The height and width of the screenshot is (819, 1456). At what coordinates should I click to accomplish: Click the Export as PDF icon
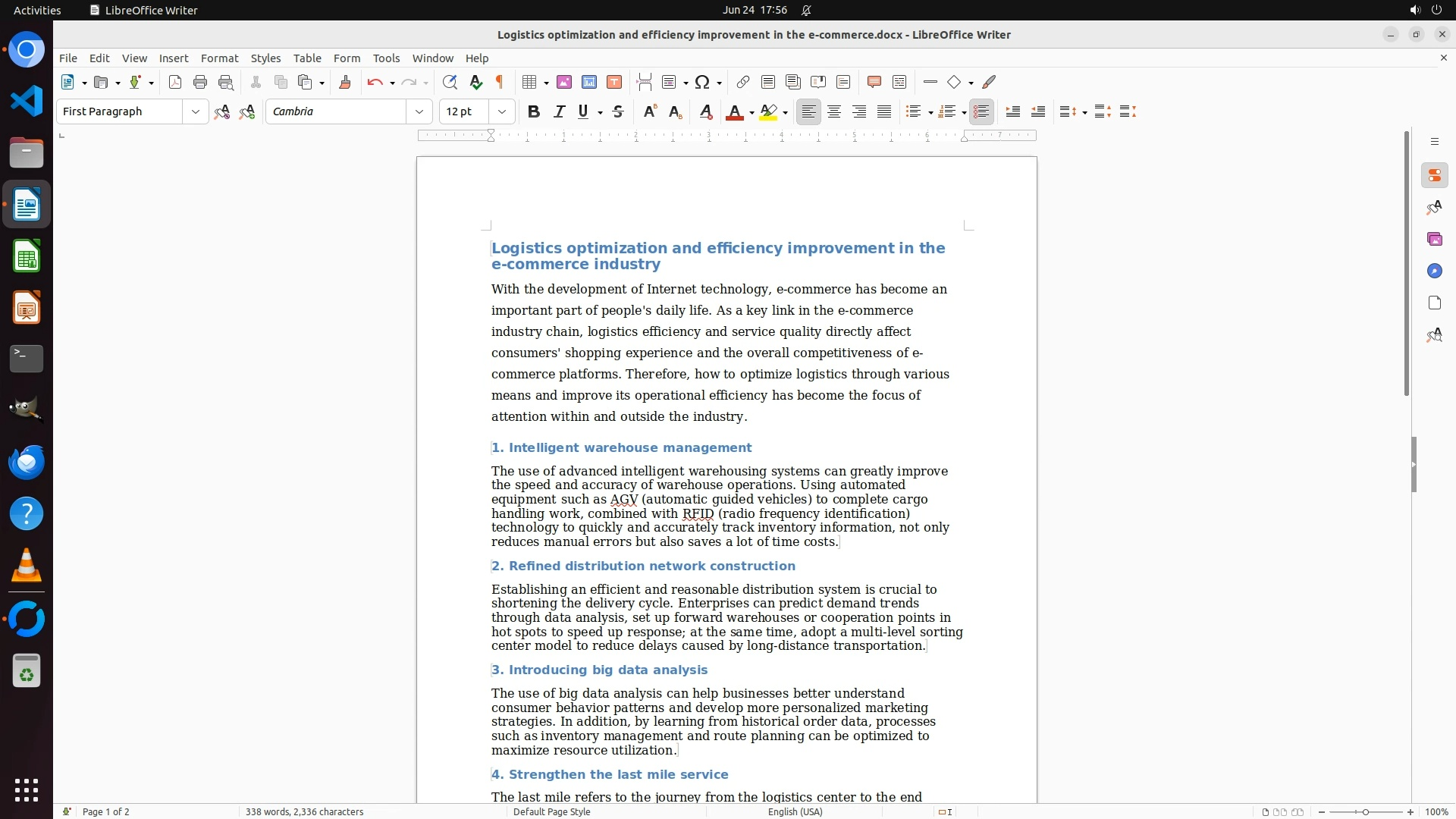tap(175, 83)
